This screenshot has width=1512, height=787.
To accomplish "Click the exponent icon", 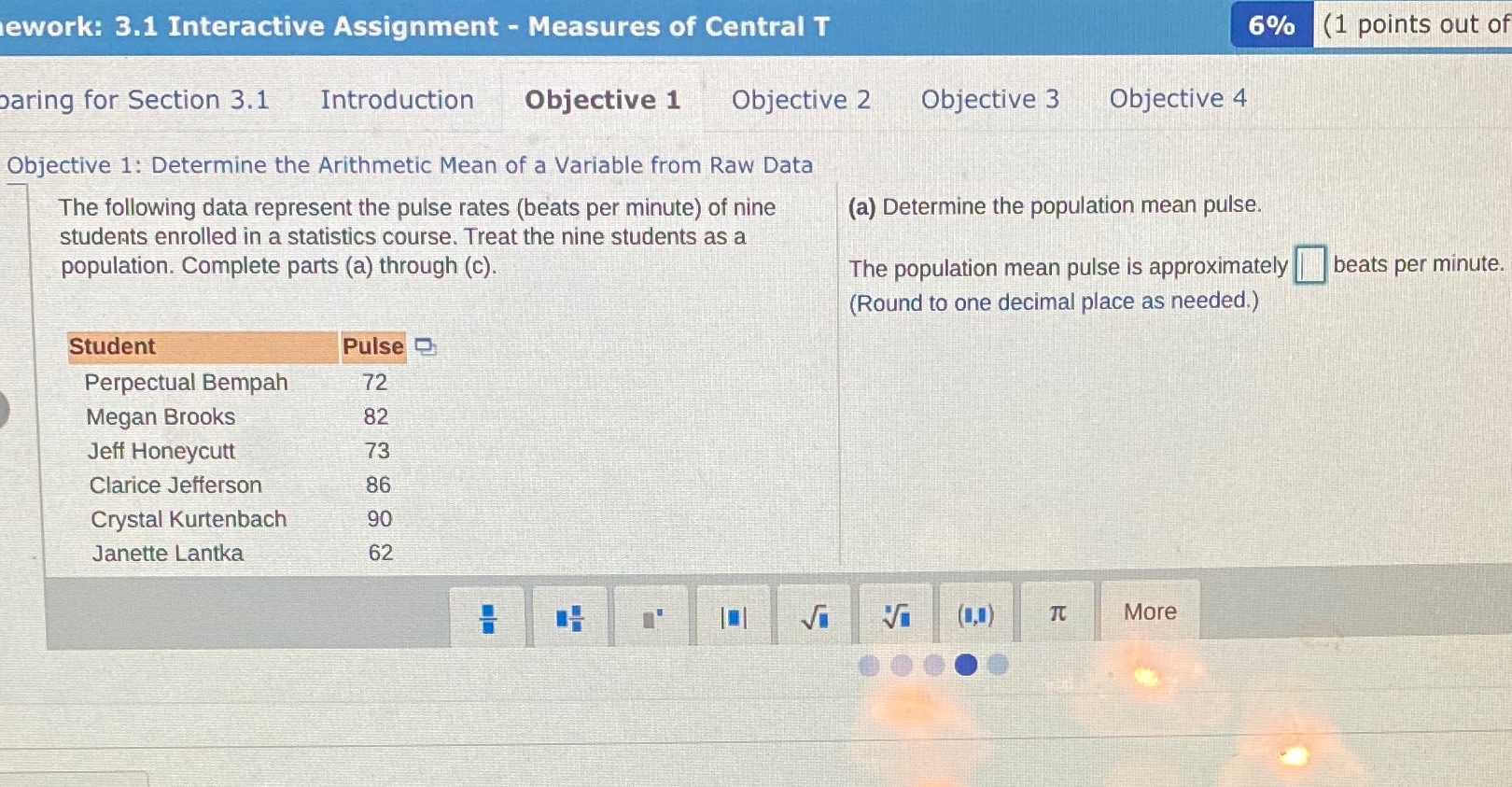I will pos(652,614).
